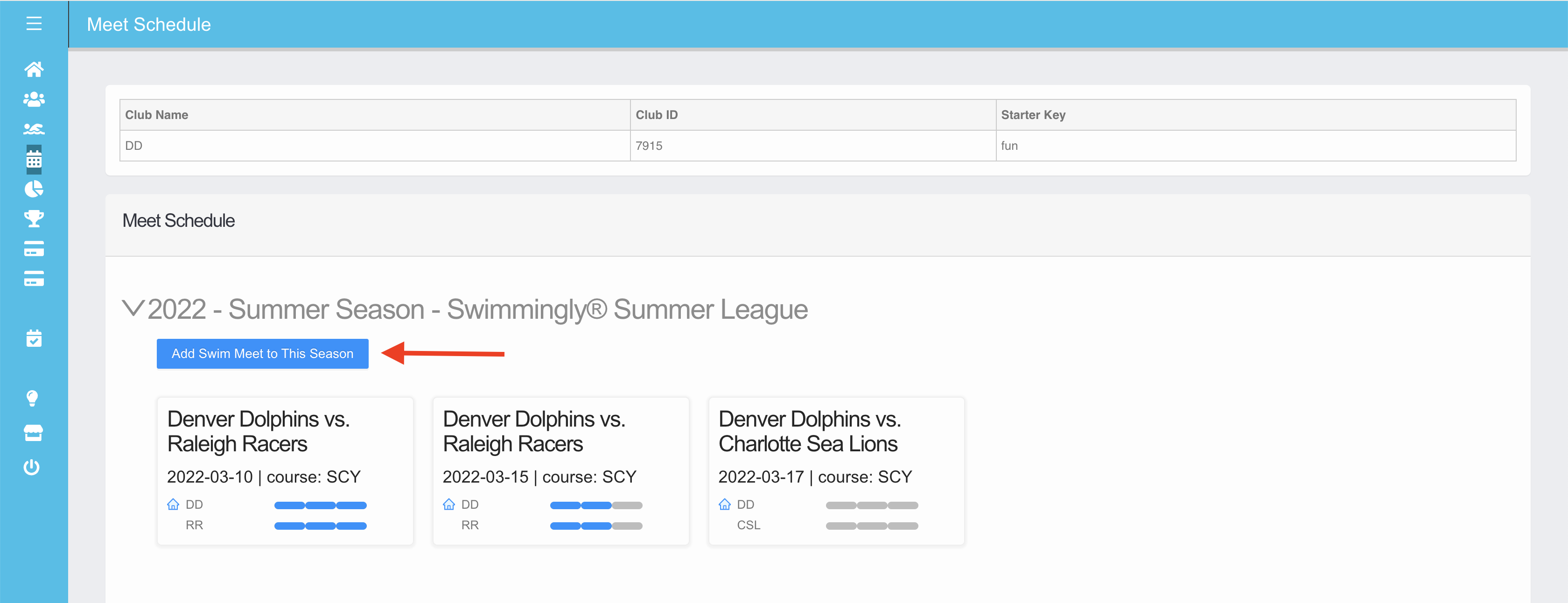Screen dimensions: 1568x603
Task: Open the 2022-03-10 Raleigh Racers meet card
Action: (x=286, y=471)
